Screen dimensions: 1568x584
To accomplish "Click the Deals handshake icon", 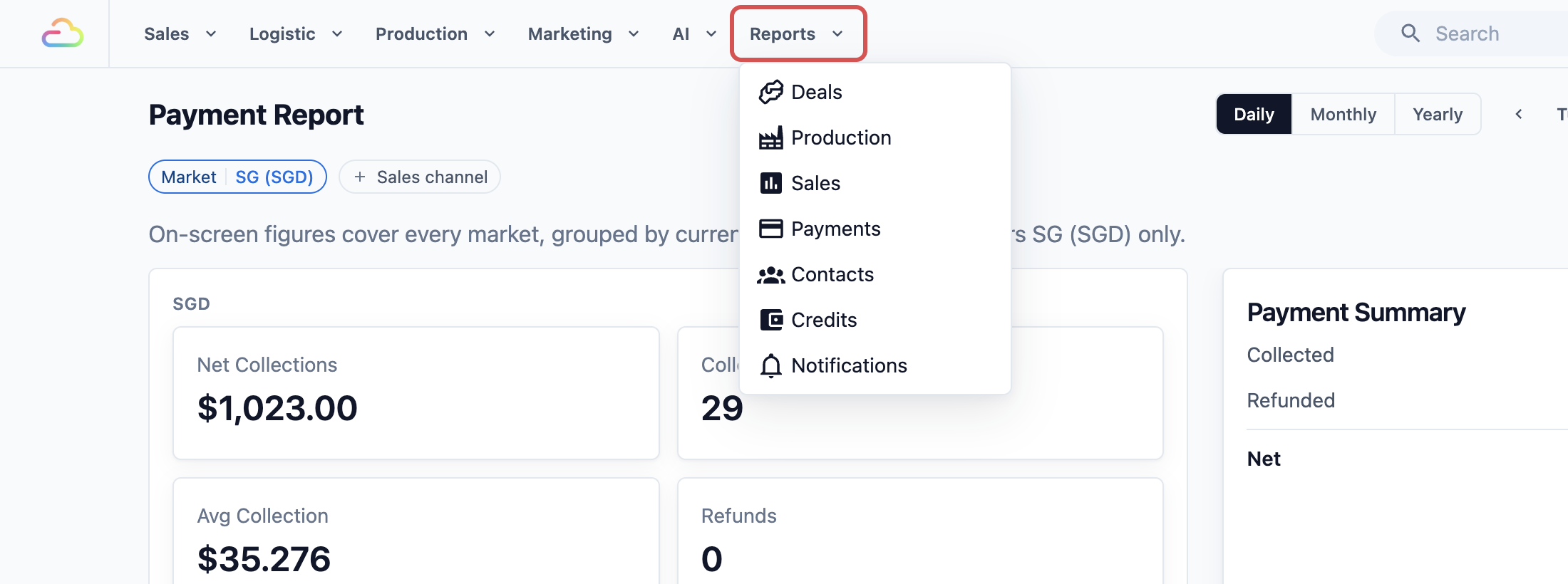I will [770, 92].
